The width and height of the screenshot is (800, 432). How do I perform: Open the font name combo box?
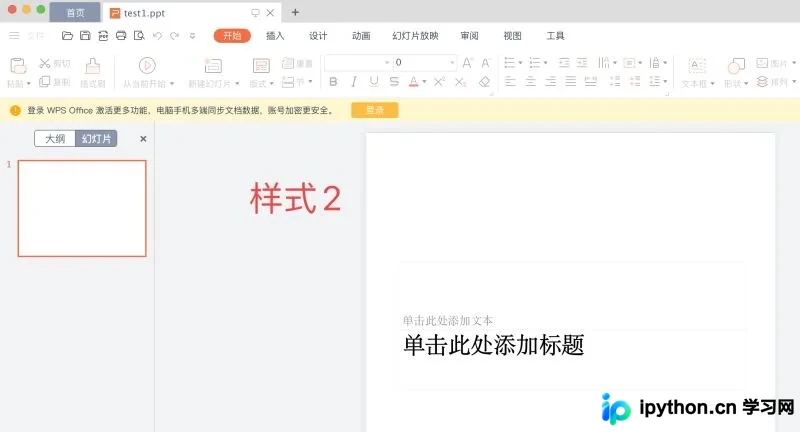click(359, 63)
